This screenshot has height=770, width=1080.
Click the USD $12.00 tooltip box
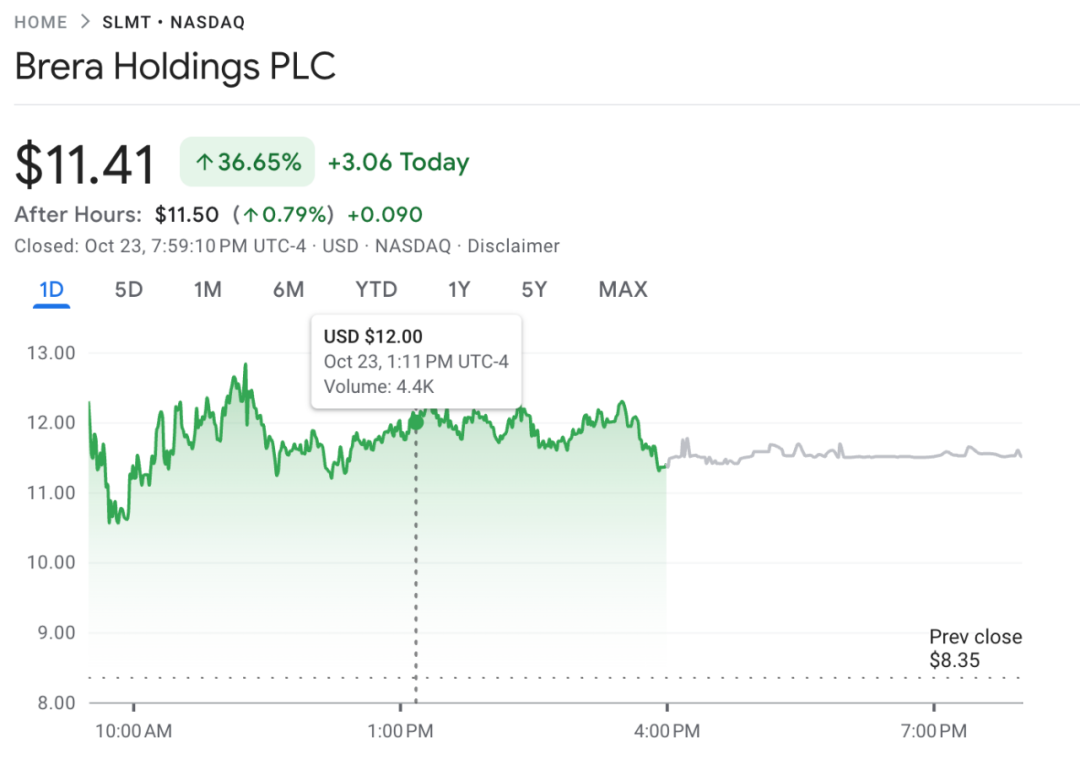click(x=416, y=361)
